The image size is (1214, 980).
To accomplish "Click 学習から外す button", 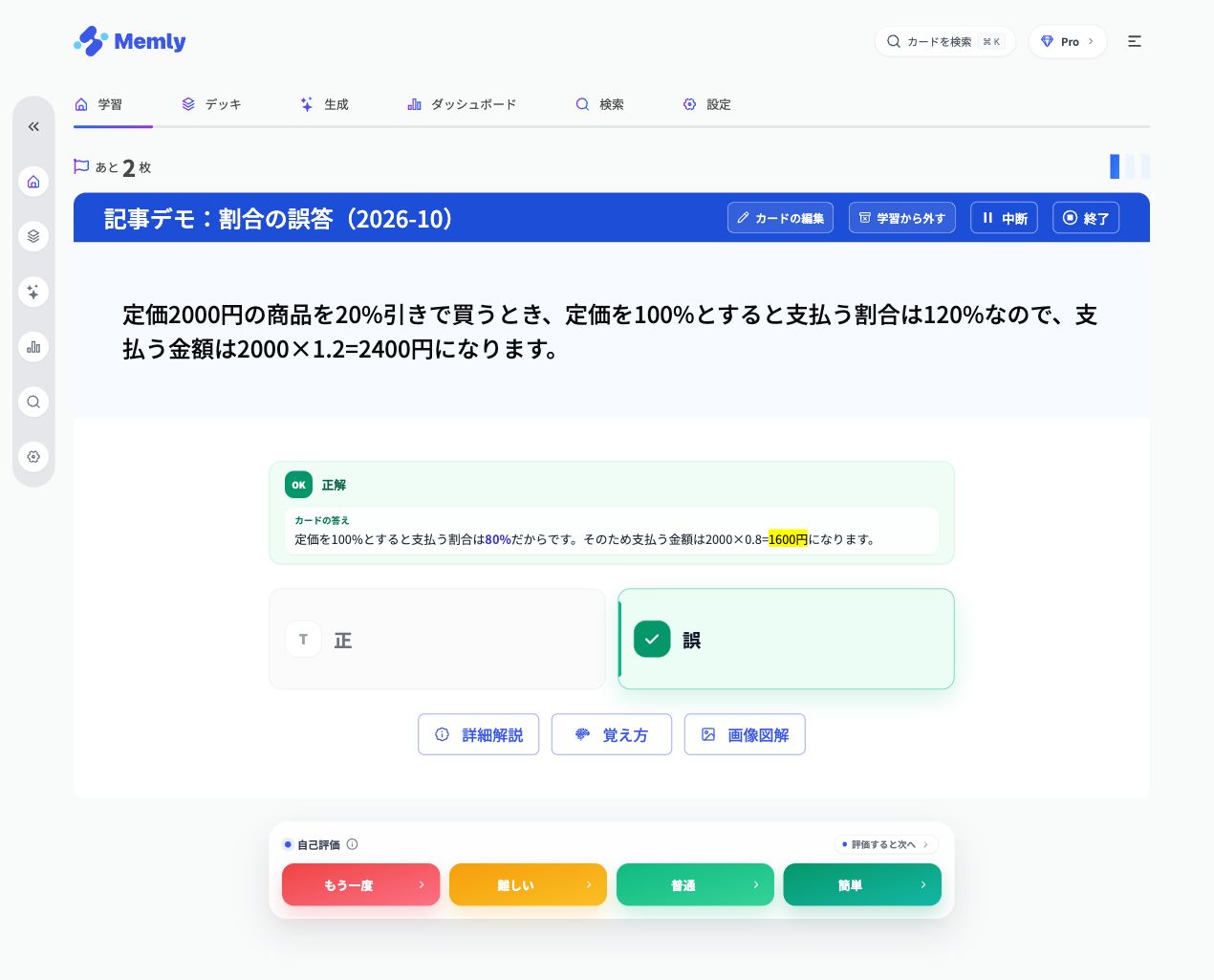I will (902, 218).
